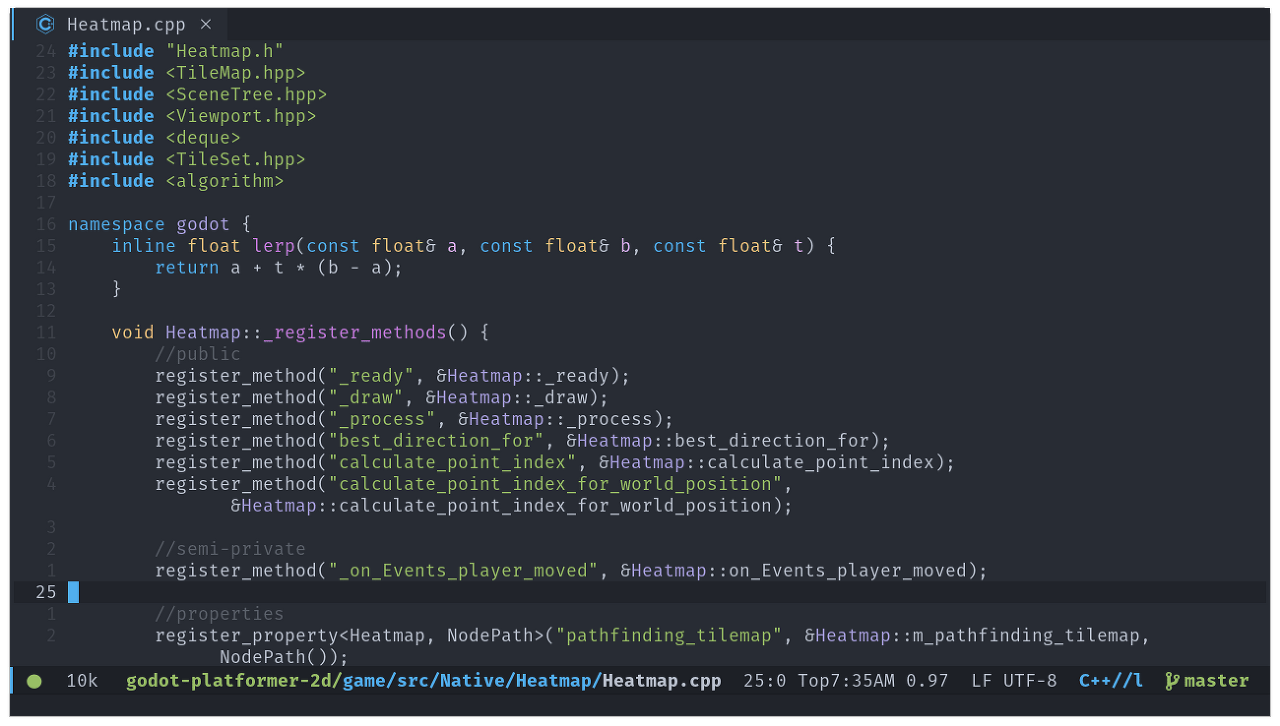Click the green status dot in the modeline
Viewport: 1280px width, 726px height.
tap(34, 682)
